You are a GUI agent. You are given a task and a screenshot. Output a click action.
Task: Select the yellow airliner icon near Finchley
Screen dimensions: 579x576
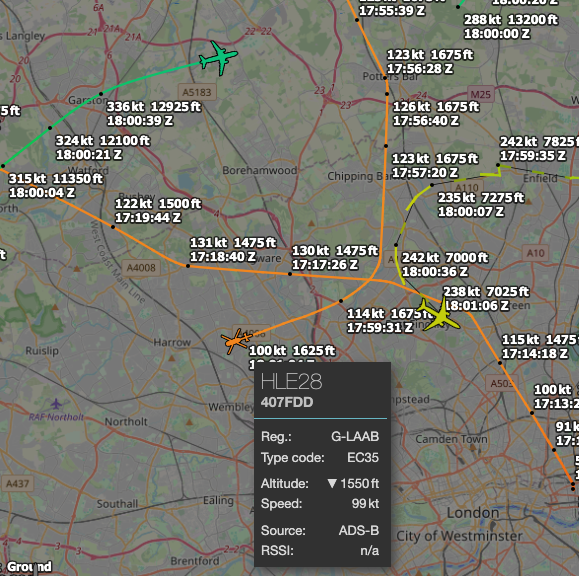tap(439, 314)
